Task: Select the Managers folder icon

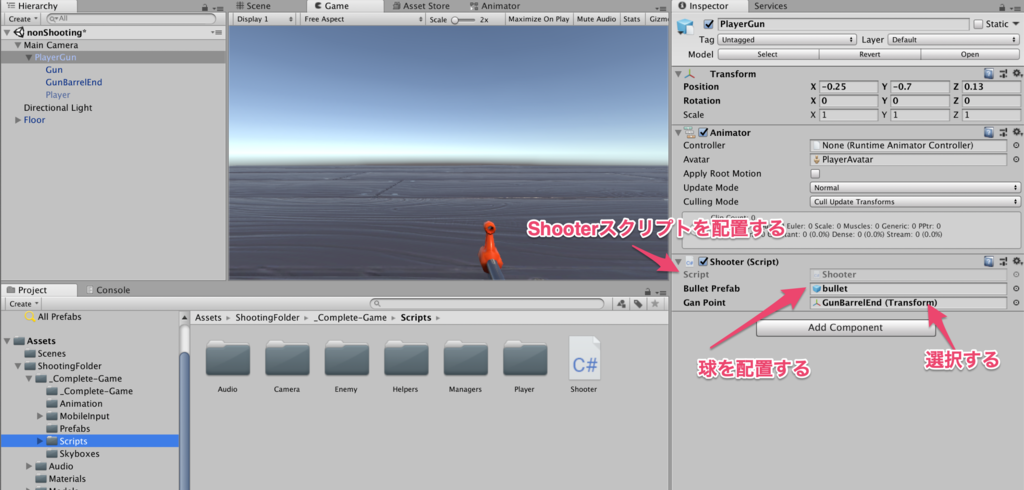Action: (465, 358)
